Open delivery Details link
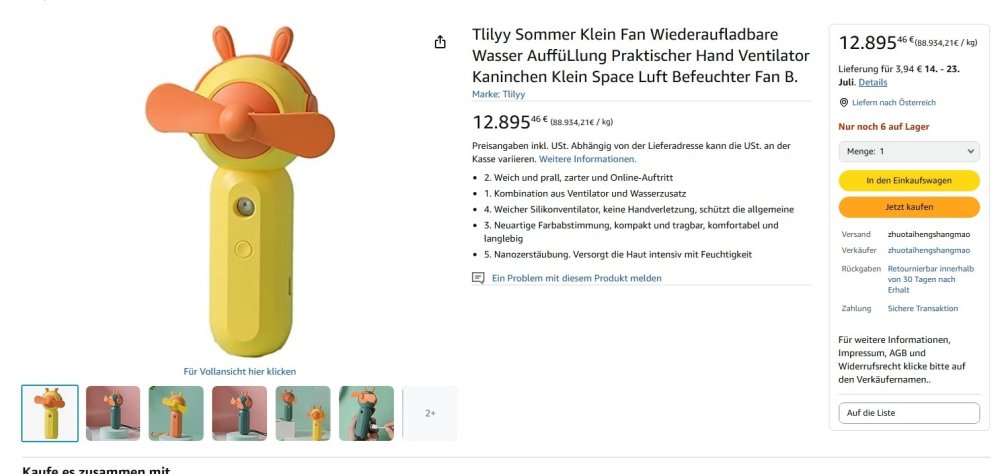This screenshot has height=474, width=1000. point(873,82)
